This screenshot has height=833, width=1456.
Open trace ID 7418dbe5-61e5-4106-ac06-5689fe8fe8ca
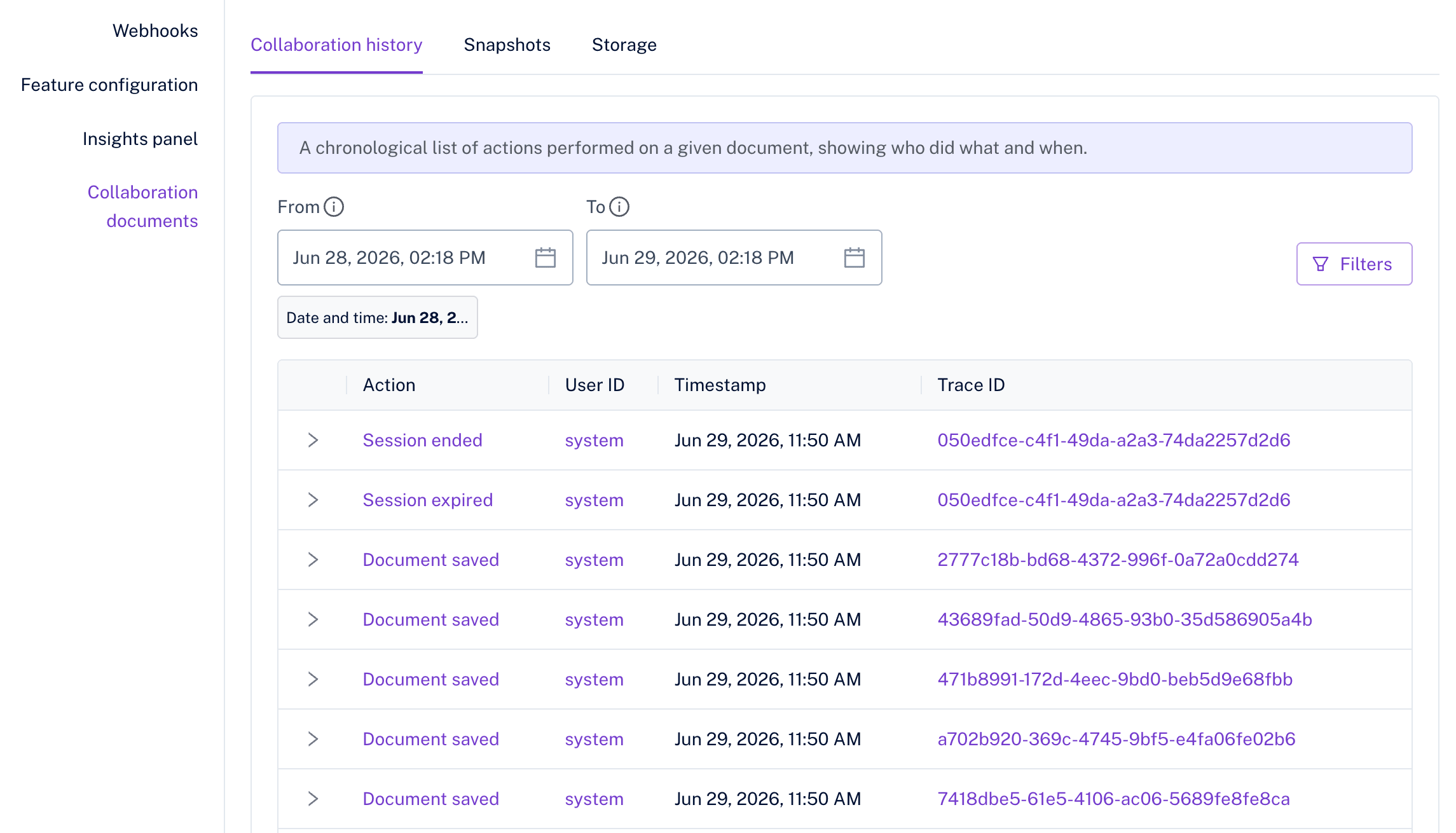pyautogui.click(x=1114, y=799)
